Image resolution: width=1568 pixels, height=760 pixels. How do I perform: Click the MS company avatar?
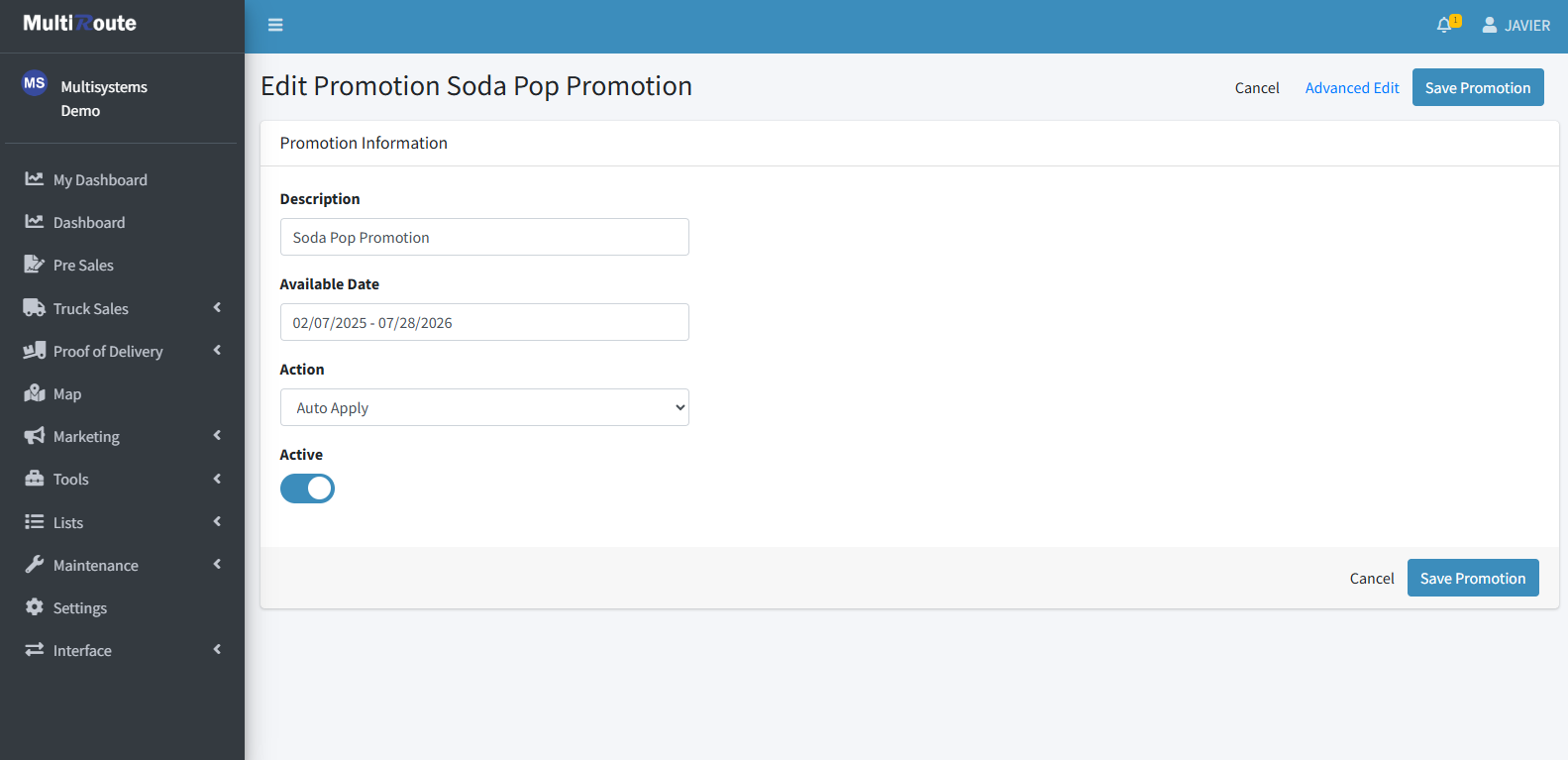click(35, 83)
